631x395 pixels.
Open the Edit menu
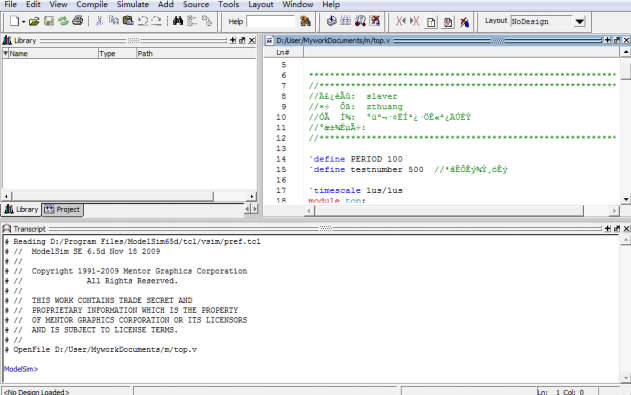(x=33, y=4)
